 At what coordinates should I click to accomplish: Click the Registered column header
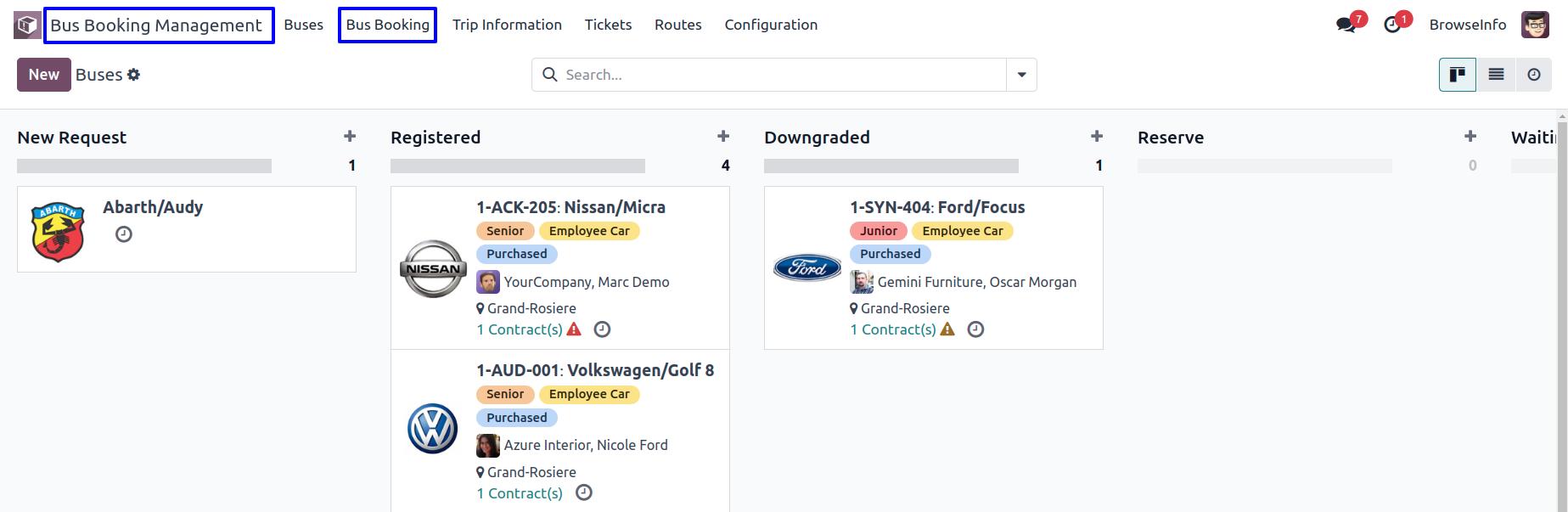point(436,138)
